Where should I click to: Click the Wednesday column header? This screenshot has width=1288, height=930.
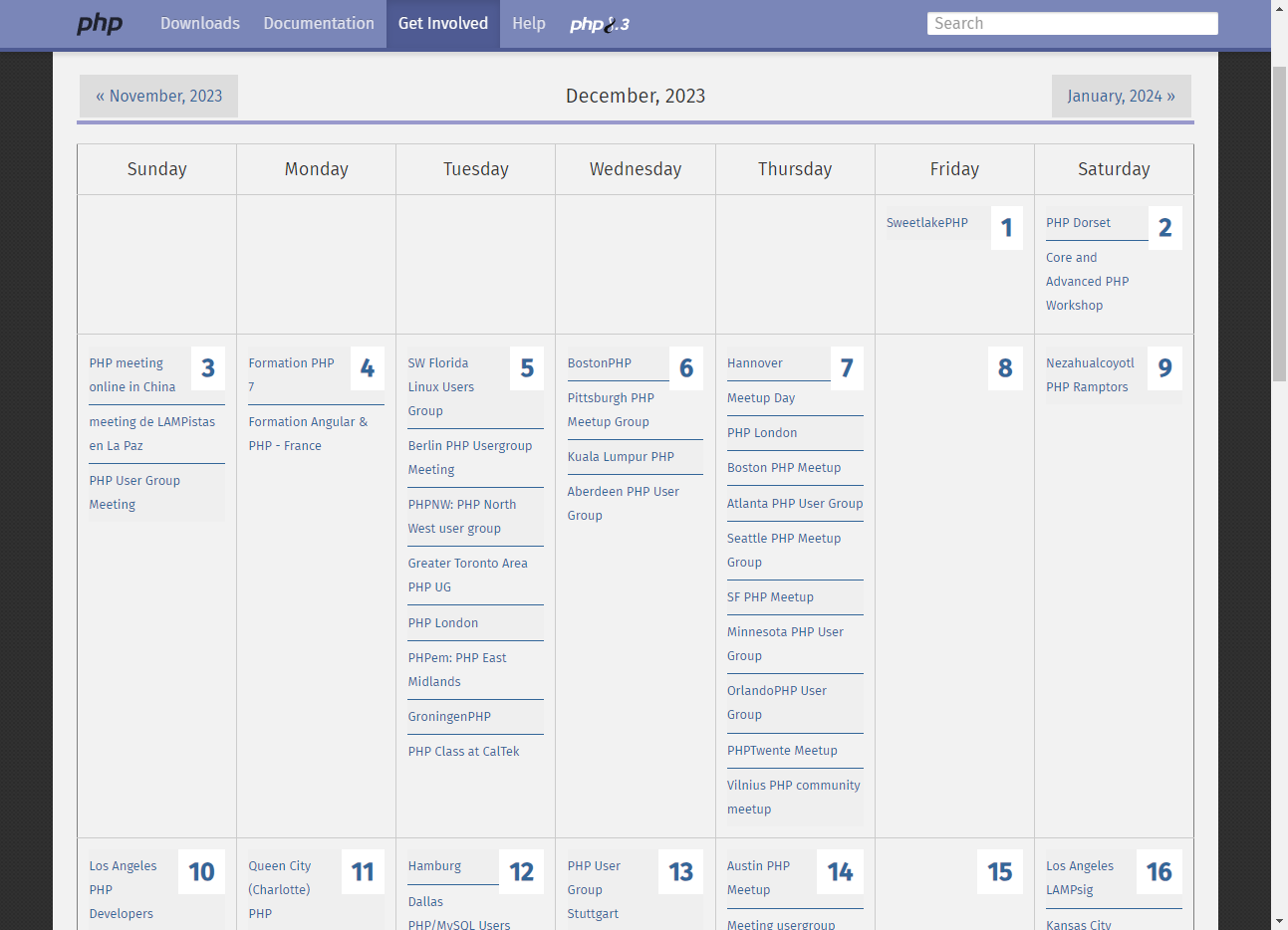coord(636,169)
